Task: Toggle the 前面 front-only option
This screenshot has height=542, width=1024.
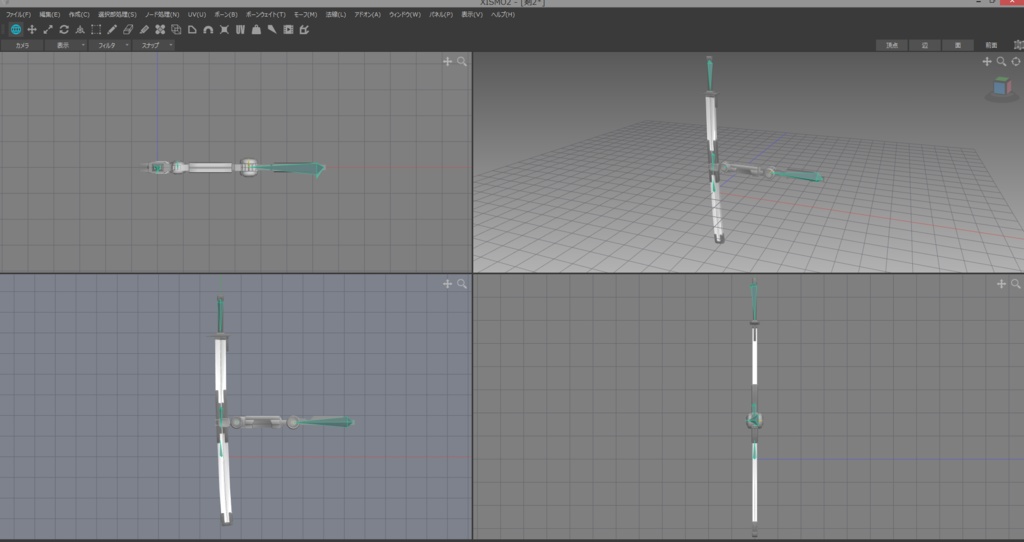Action: pyautogui.click(x=991, y=45)
